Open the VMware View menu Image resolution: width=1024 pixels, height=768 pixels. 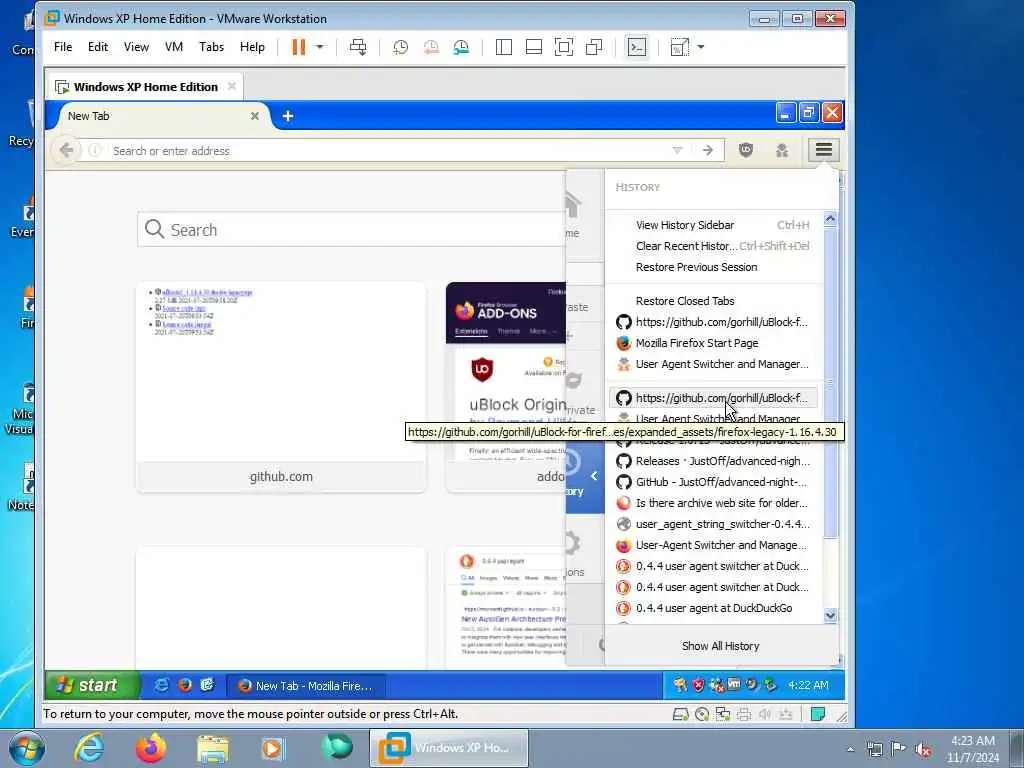[136, 47]
